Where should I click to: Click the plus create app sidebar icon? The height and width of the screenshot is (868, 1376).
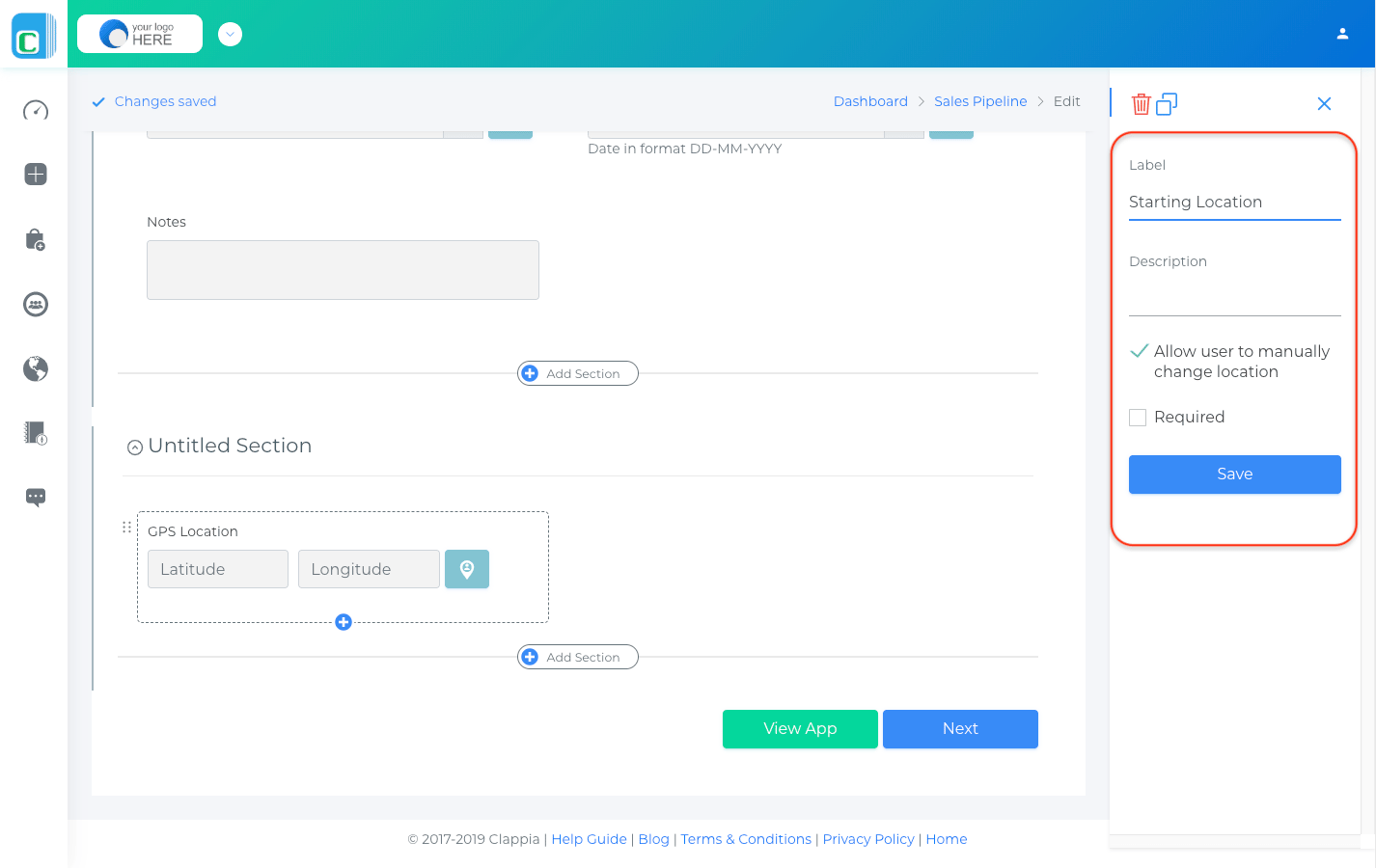click(x=36, y=175)
